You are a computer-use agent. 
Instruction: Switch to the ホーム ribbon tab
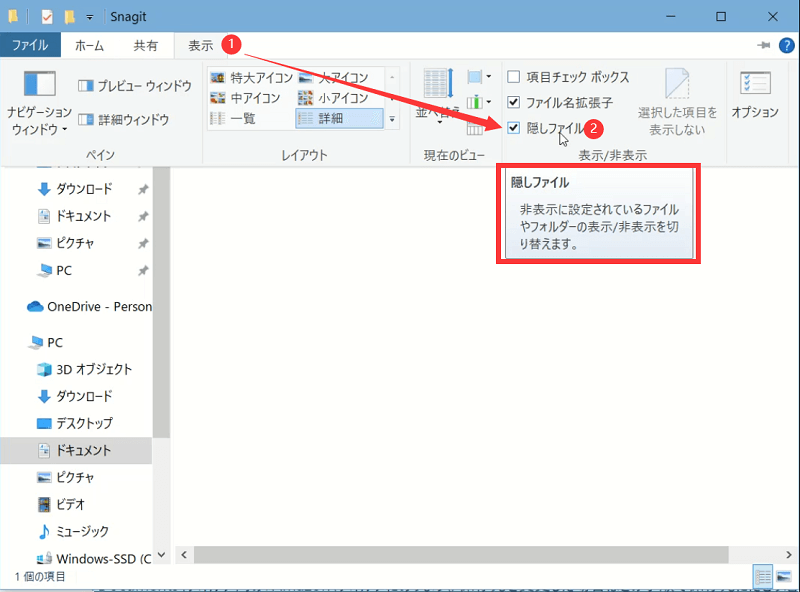click(x=89, y=45)
